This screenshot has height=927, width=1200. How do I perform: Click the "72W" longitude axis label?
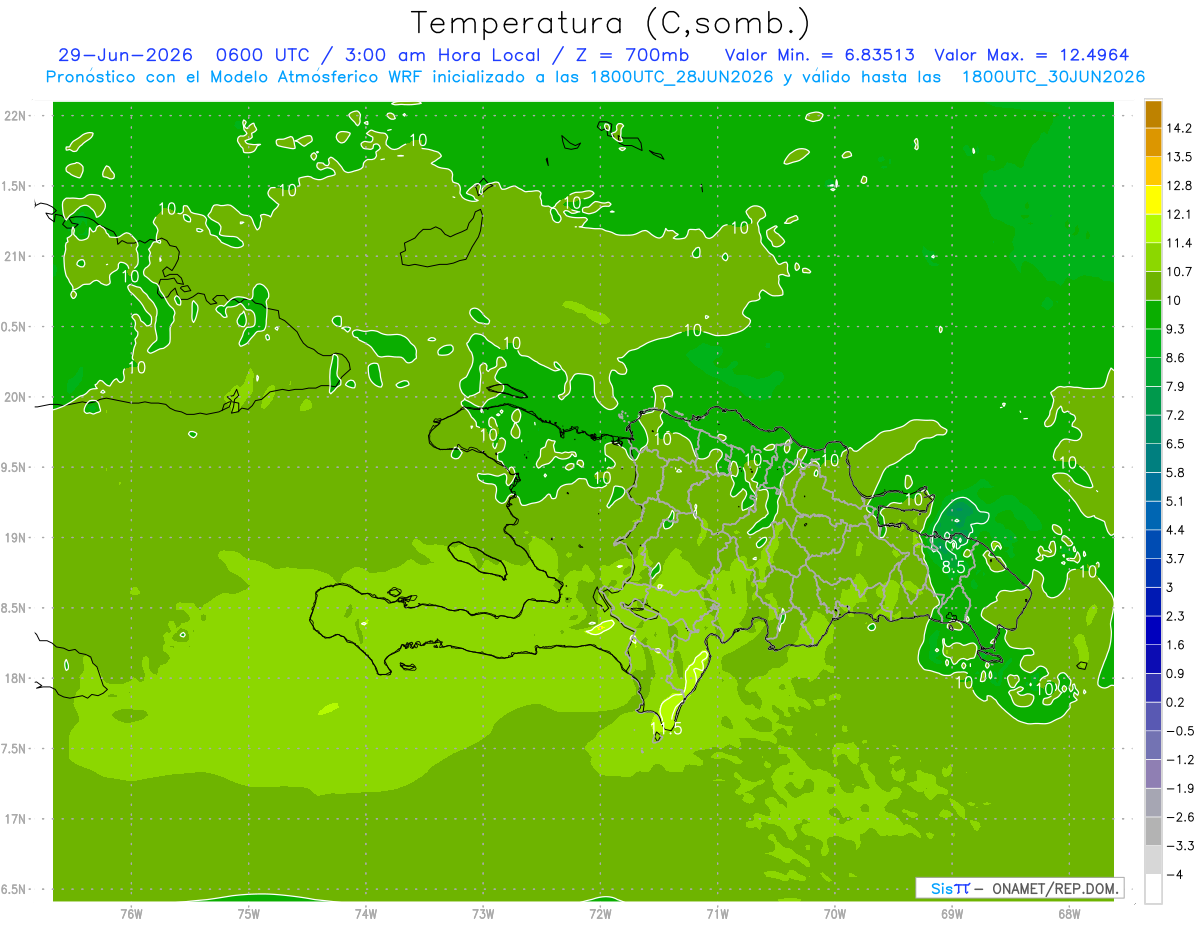(x=600, y=913)
